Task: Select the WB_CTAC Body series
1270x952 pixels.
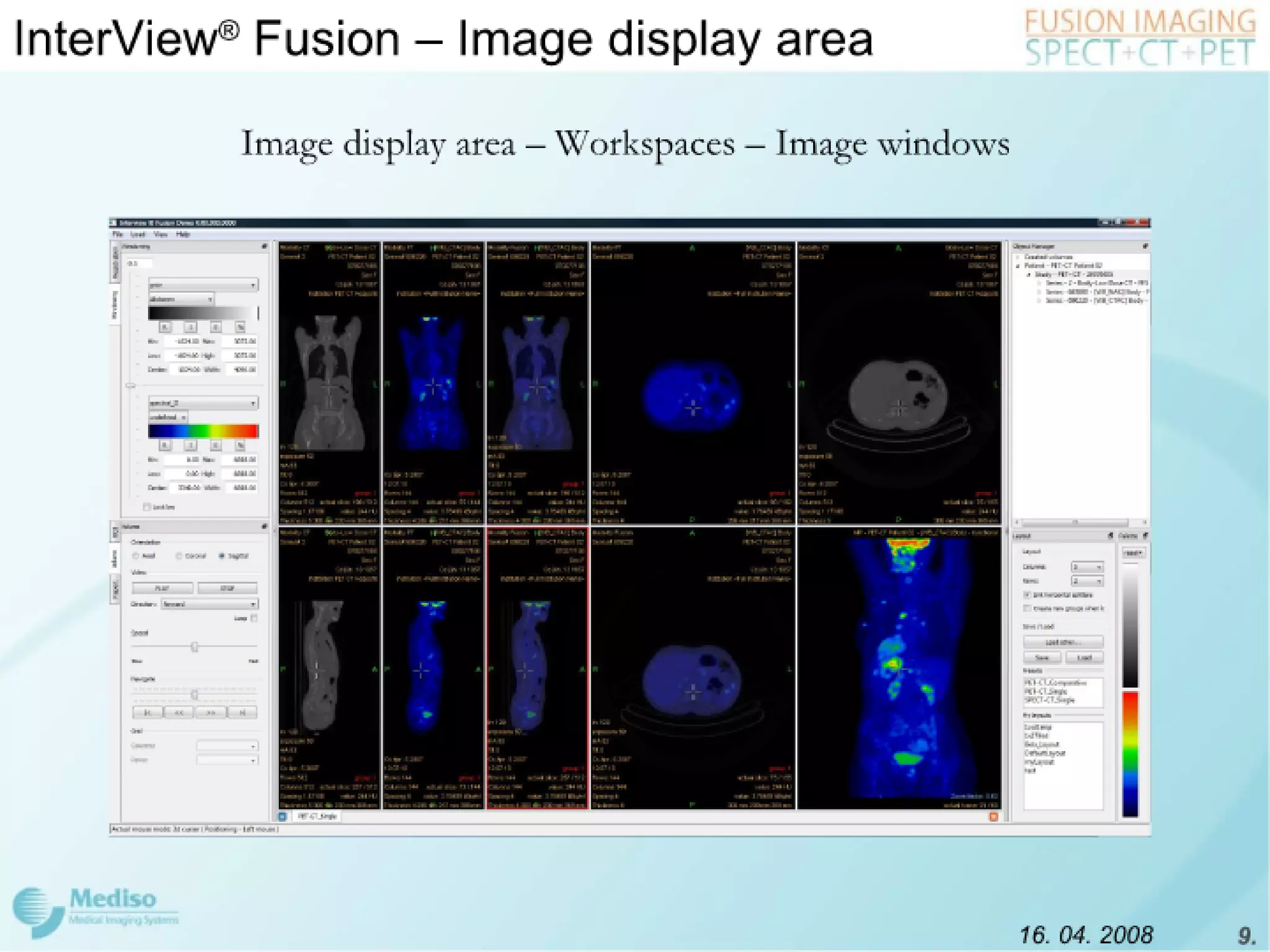Action: pyautogui.click(x=1096, y=301)
